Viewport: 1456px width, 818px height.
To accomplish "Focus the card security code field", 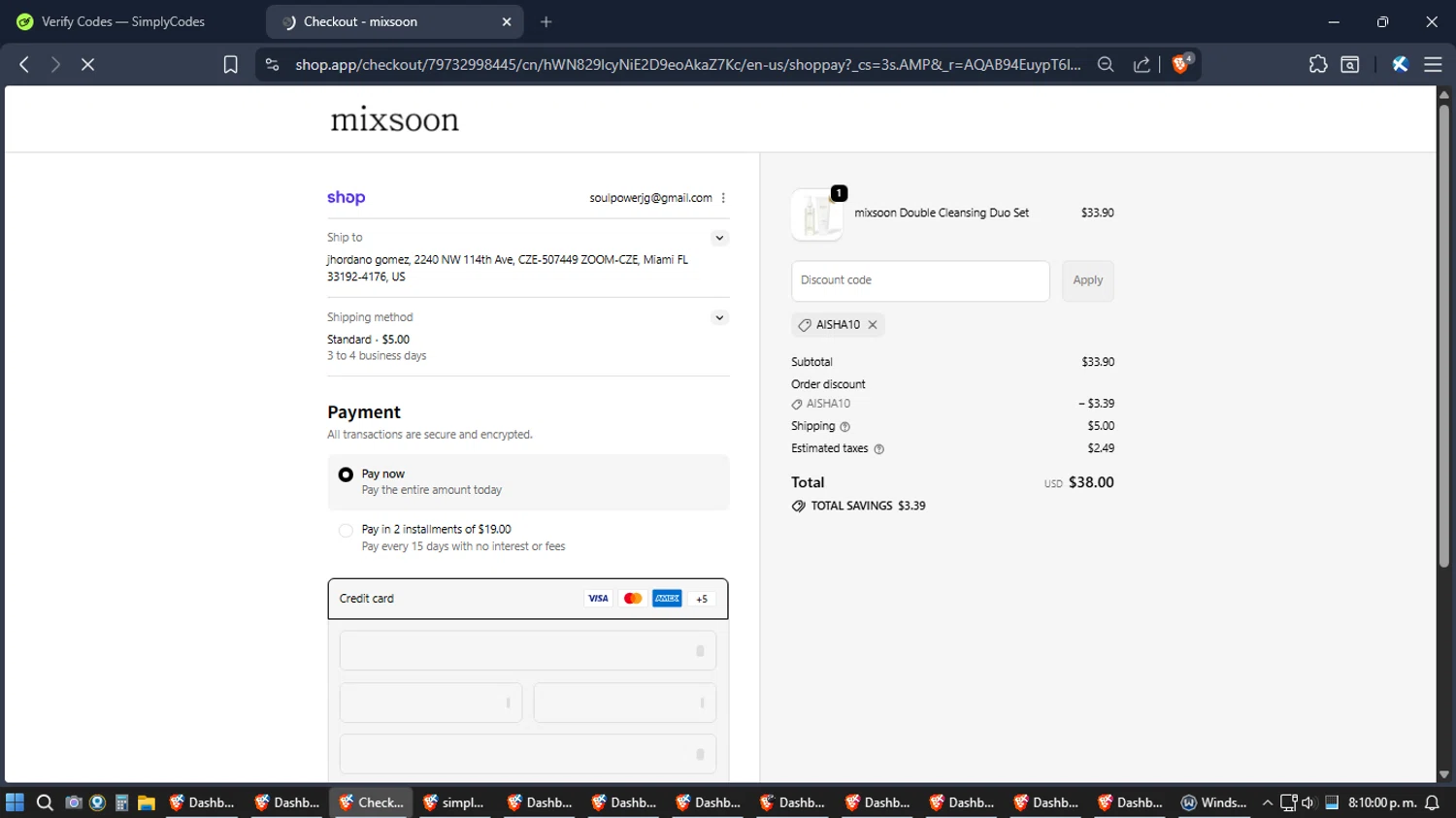I will tap(625, 703).
